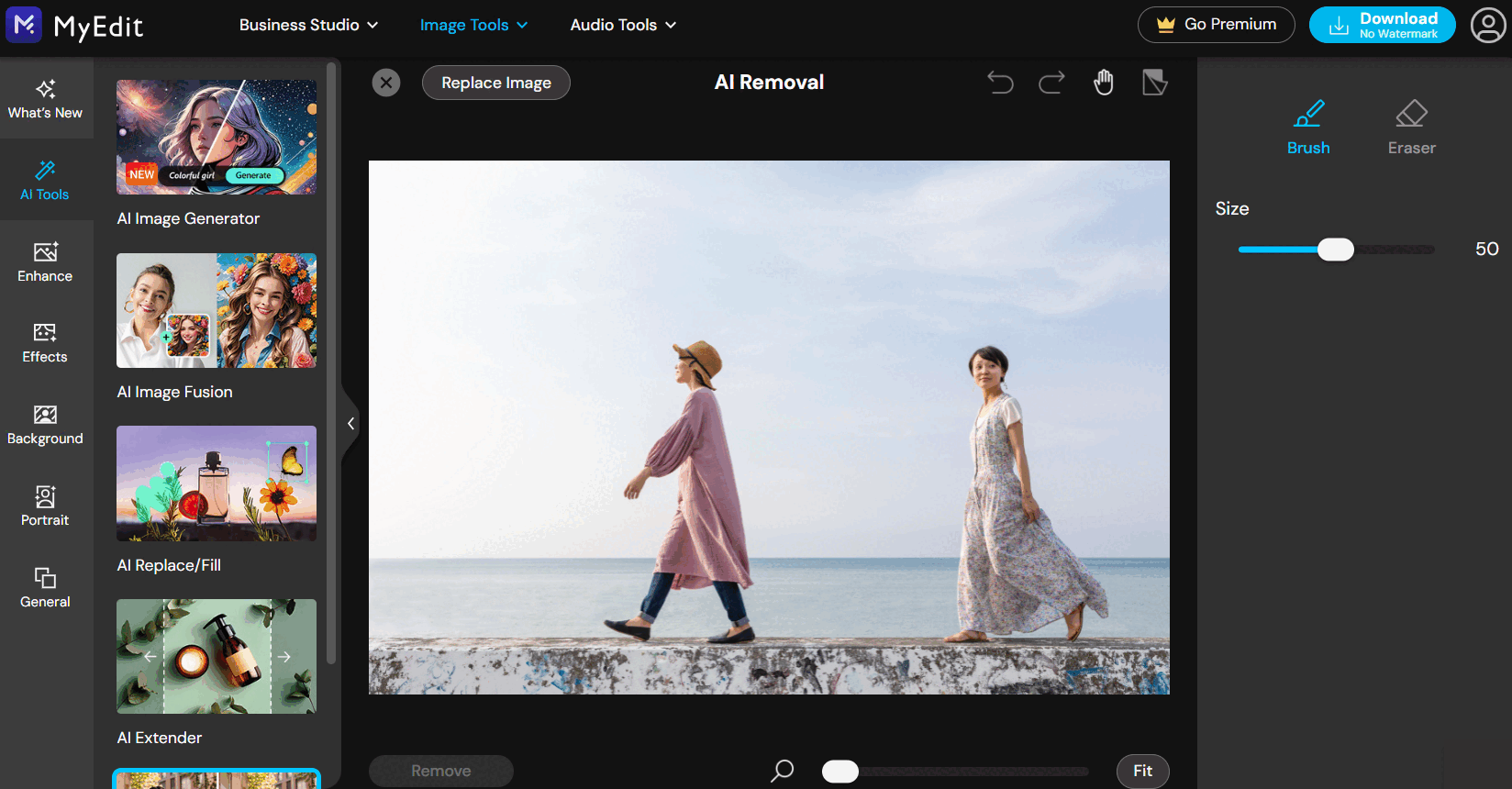Click the MyEdit logo icon
The height and width of the screenshot is (789, 1512).
pos(24,25)
